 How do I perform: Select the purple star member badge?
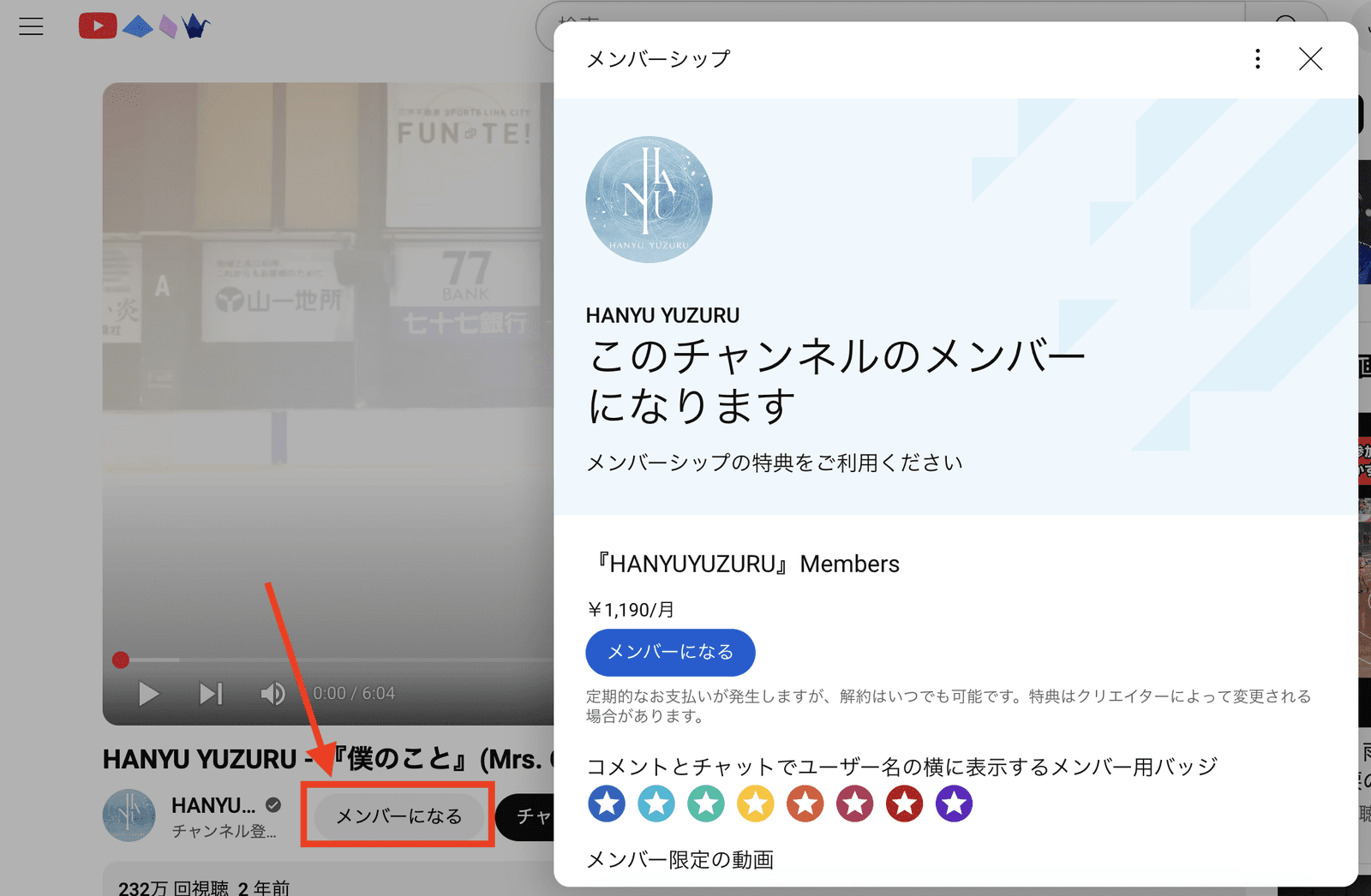pos(954,803)
